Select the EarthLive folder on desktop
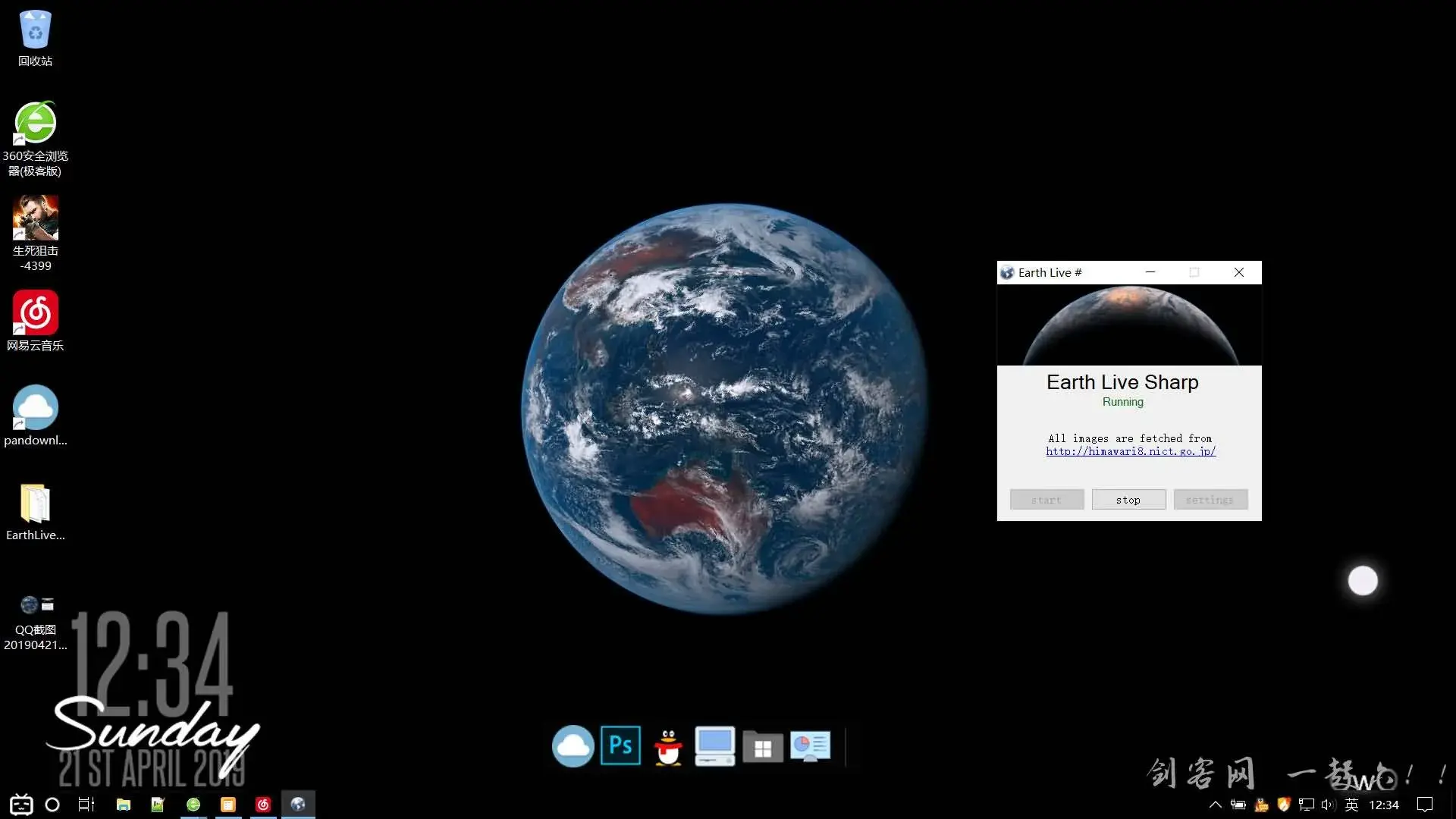 tap(35, 511)
